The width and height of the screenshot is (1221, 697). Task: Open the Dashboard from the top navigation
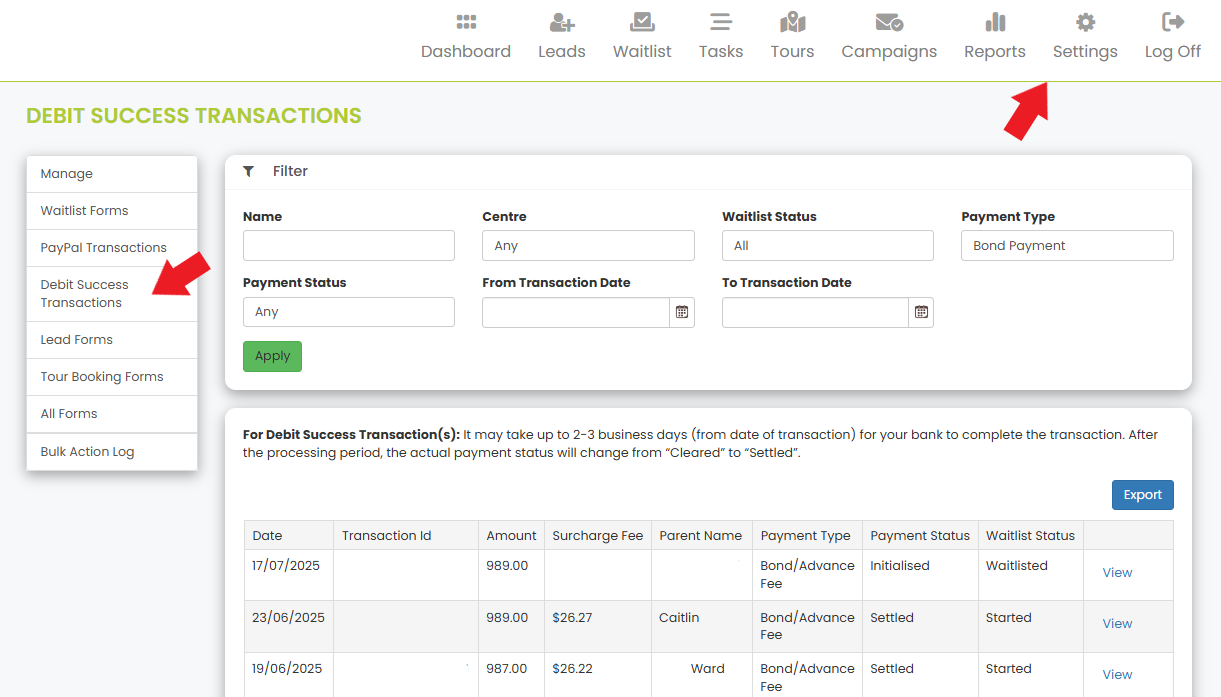(x=466, y=35)
